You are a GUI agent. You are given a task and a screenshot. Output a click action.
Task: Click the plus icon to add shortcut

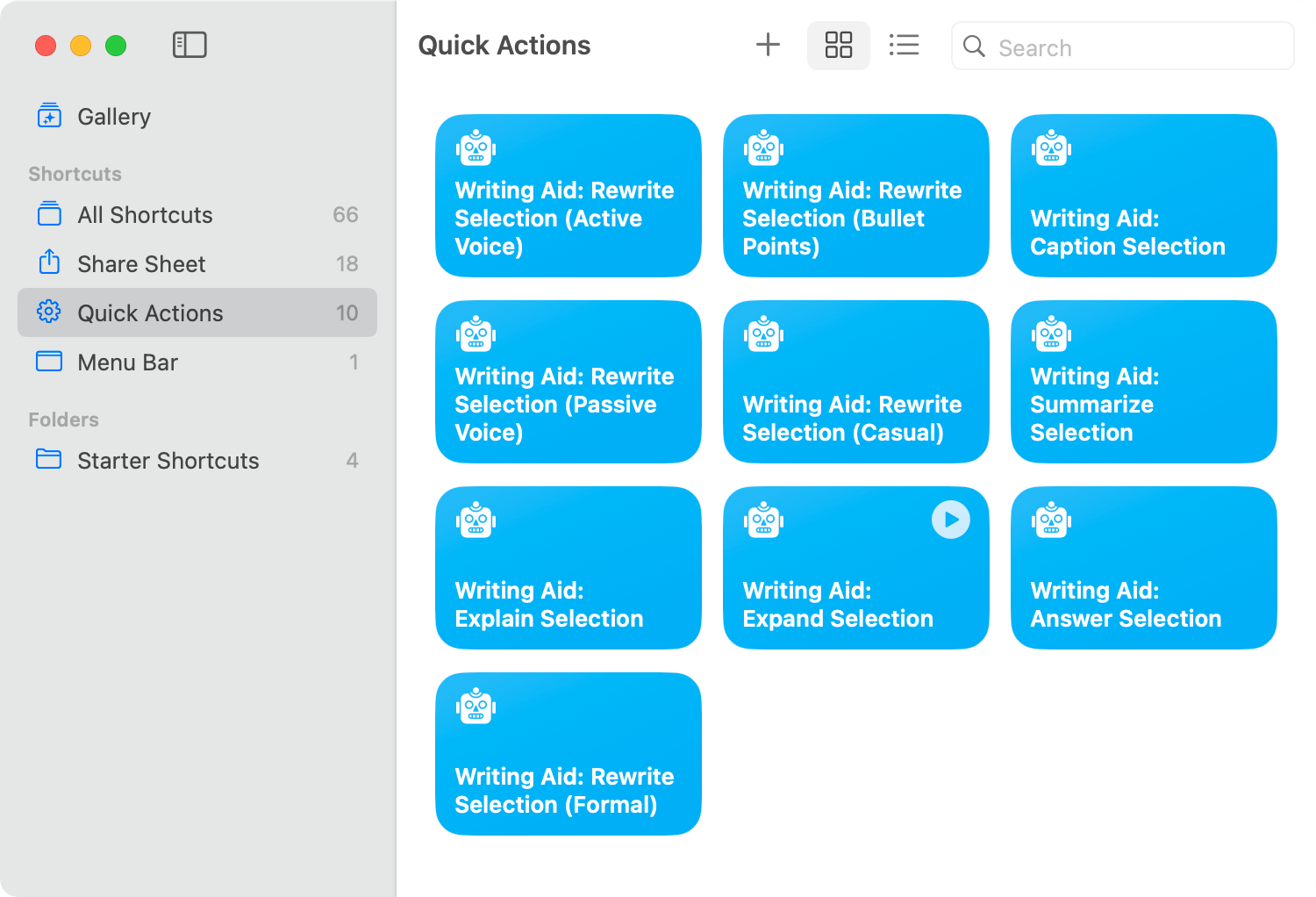click(768, 45)
